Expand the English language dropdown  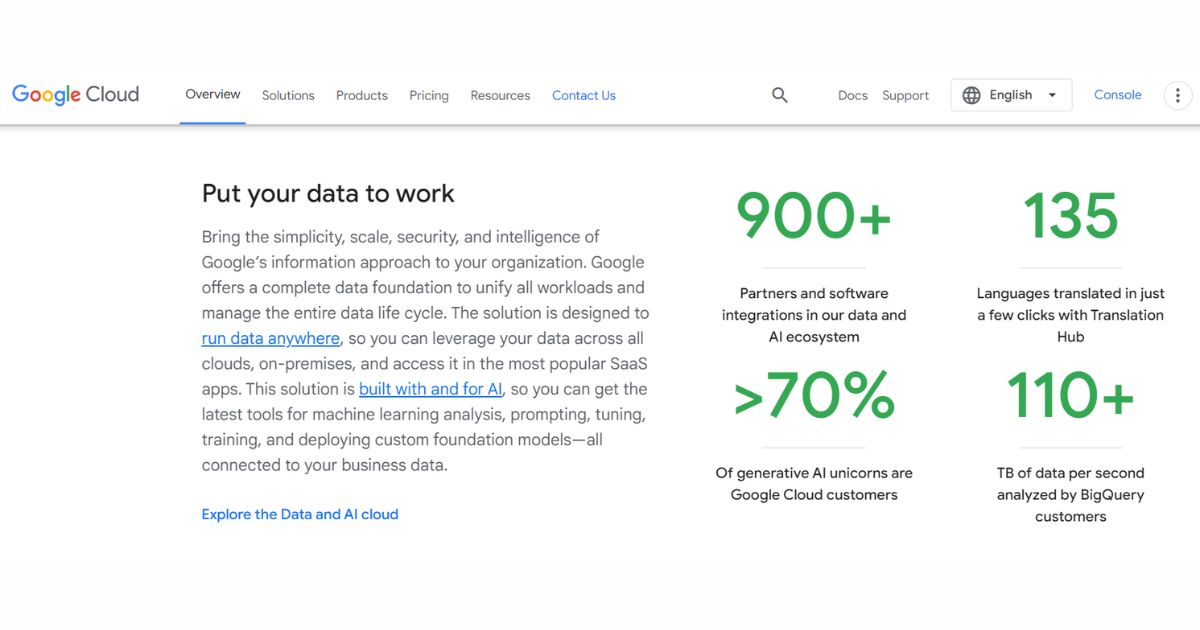coord(1010,94)
